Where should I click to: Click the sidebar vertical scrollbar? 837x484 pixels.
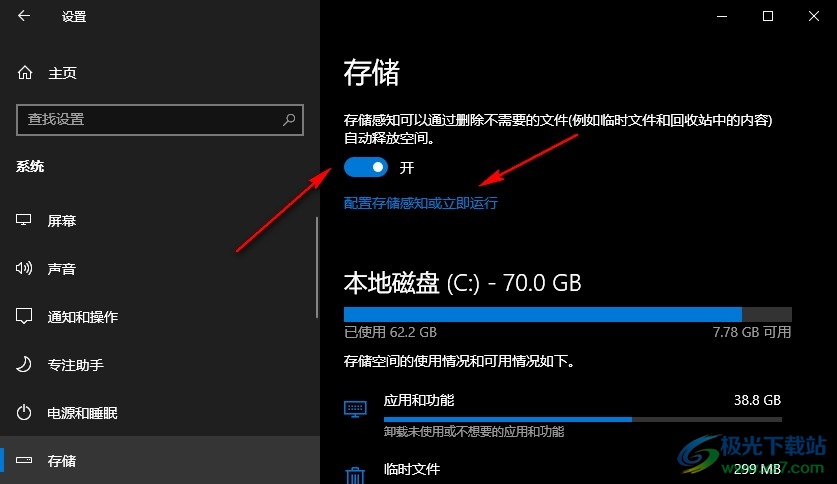[317, 267]
